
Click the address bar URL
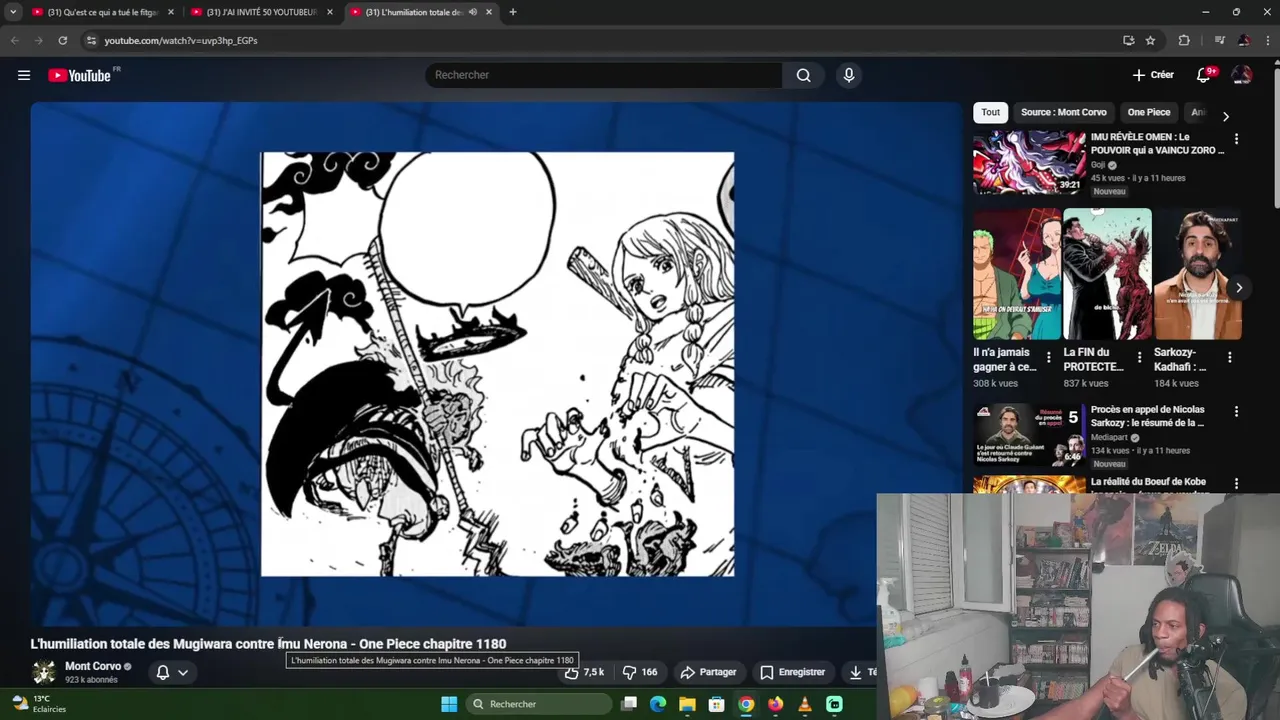click(x=181, y=40)
